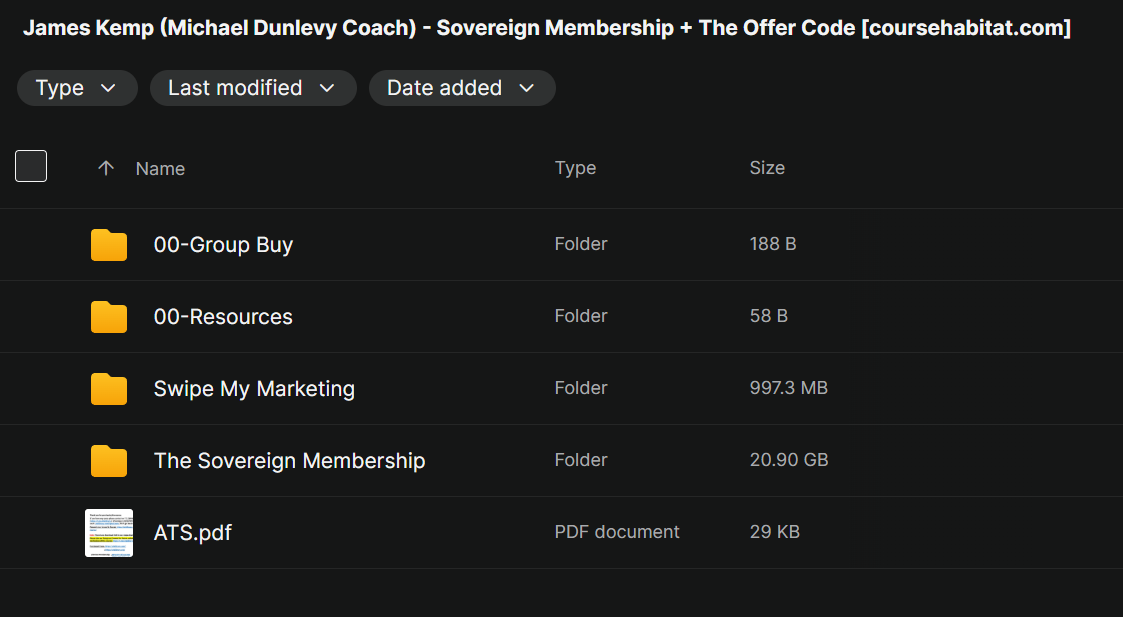The height and width of the screenshot is (617, 1123).
Task: Open the 00-Group Buy folder name
Action: (x=223, y=245)
